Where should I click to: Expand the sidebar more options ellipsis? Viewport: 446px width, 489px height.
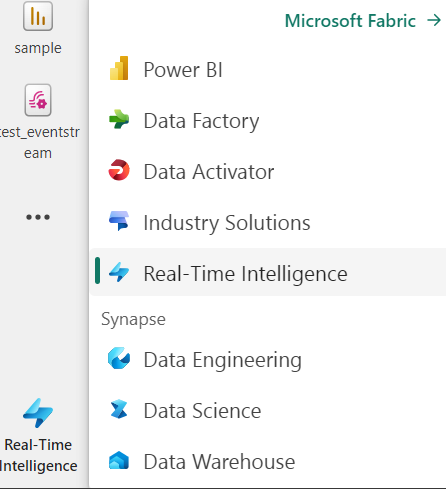38,217
